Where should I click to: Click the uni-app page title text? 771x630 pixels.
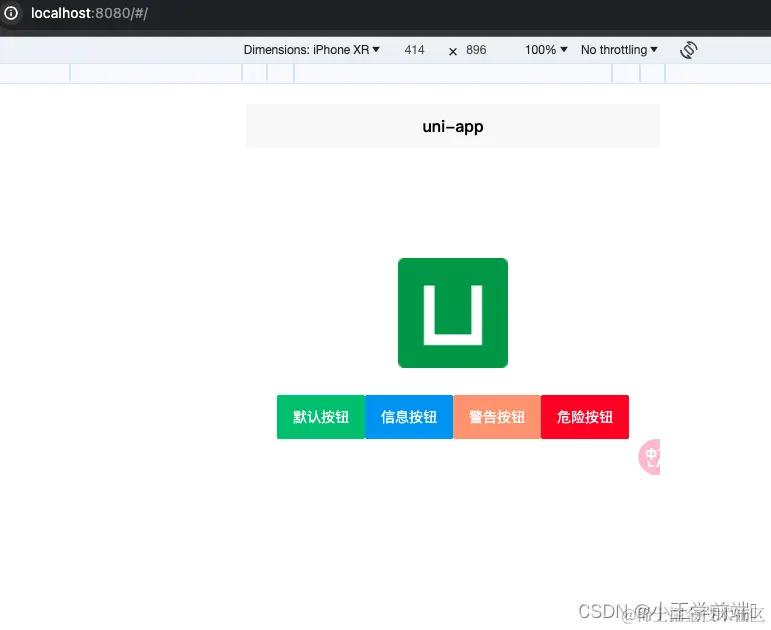(453, 126)
